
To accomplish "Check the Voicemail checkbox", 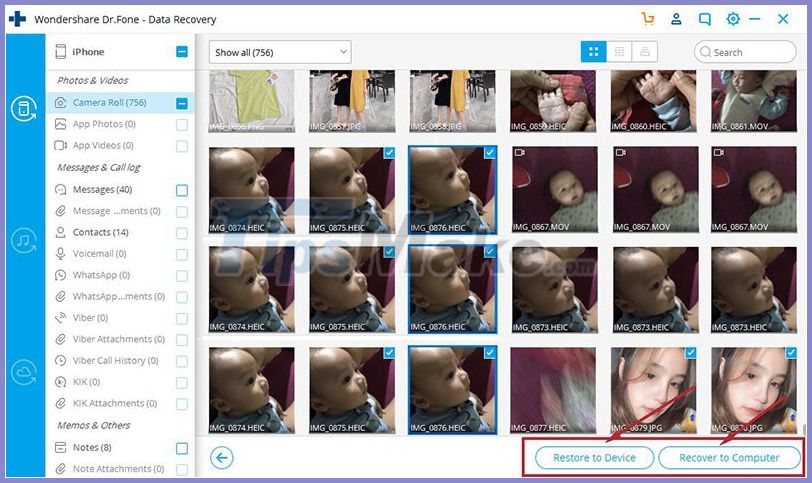I will tap(182, 254).
